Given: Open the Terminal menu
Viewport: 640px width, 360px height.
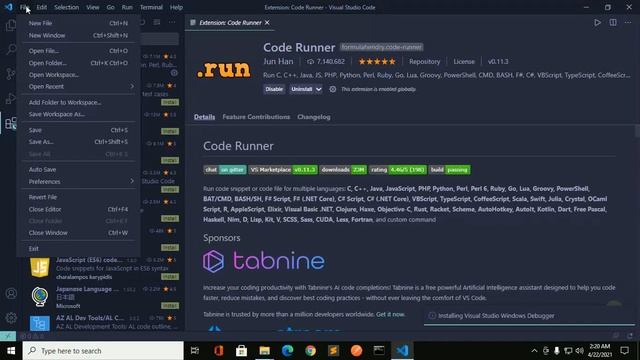Looking at the screenshot, I should [151, 7].
